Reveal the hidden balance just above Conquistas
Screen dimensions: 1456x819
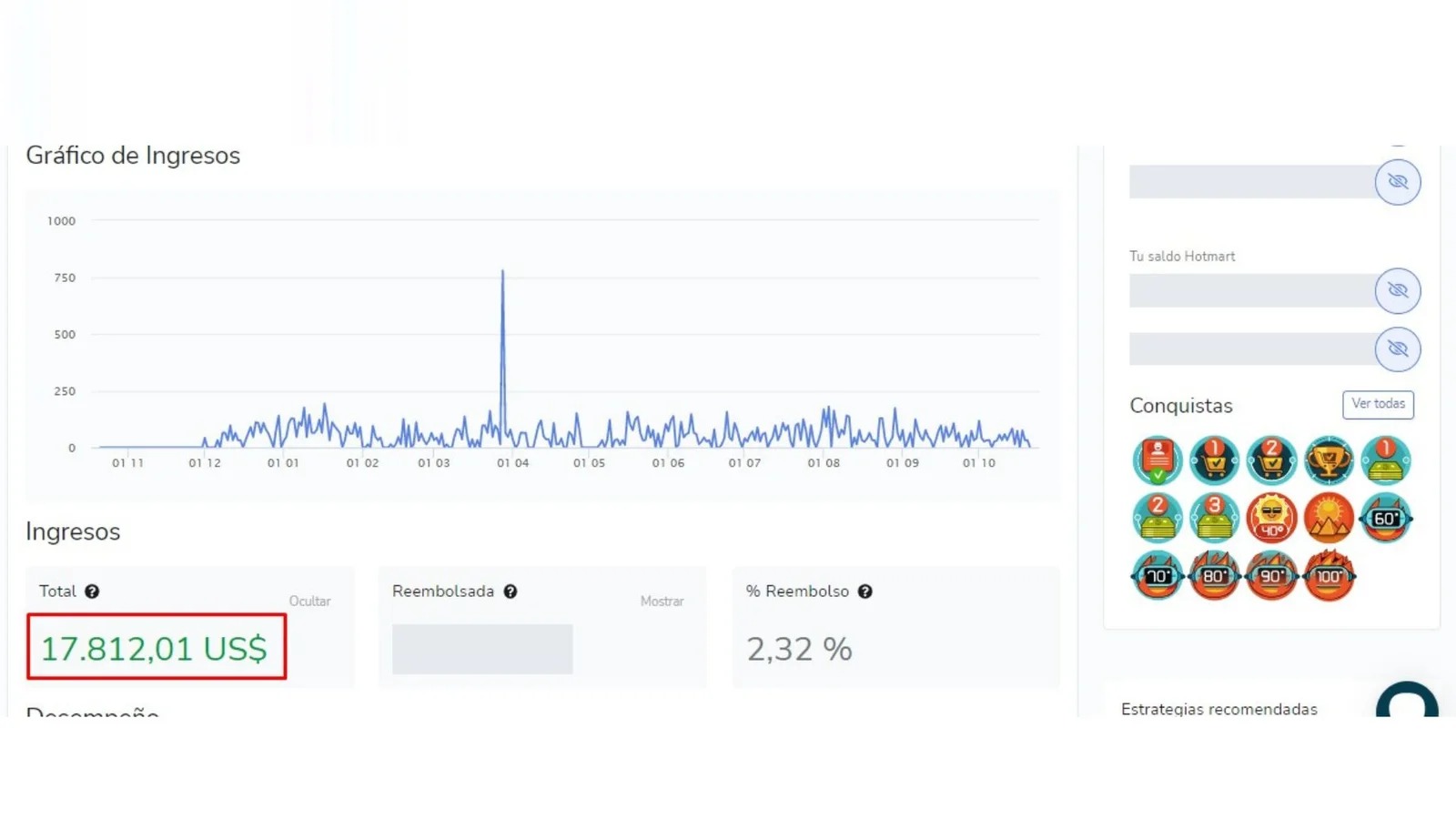click(x=1398, y=349)
